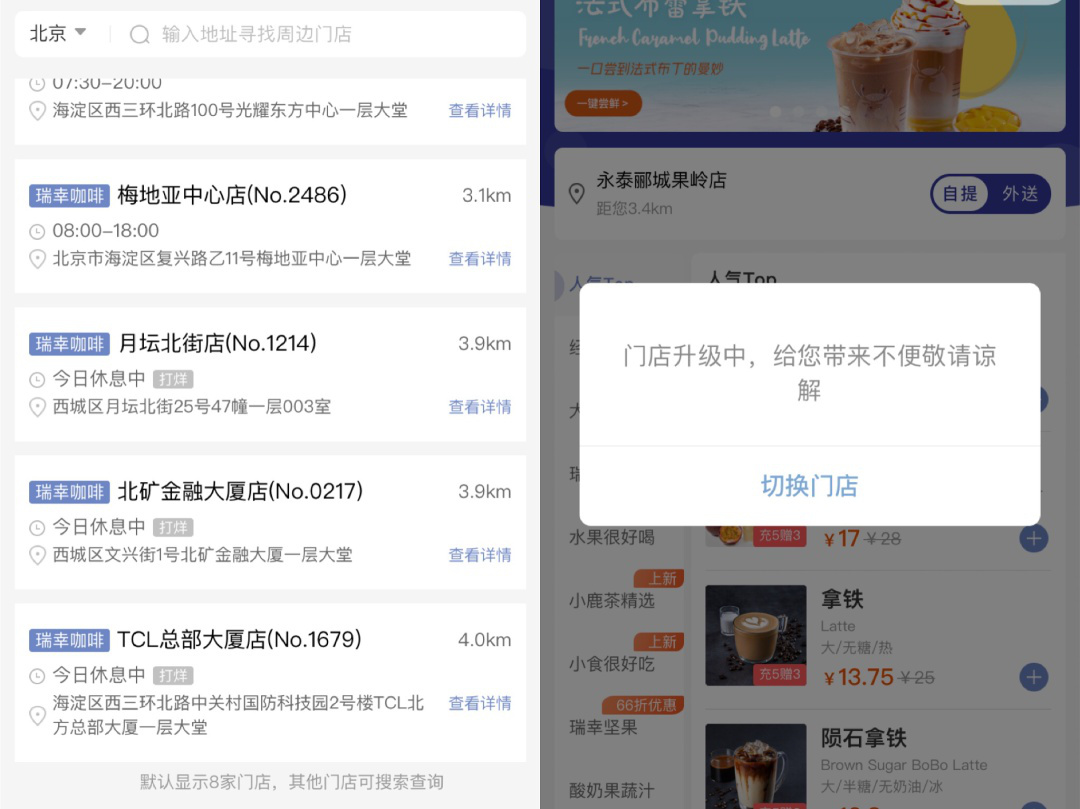The width and height of the screenshot is (1080, 809).
Task: Open the 北京 city dropdown
Action: (x=58, y=33)
